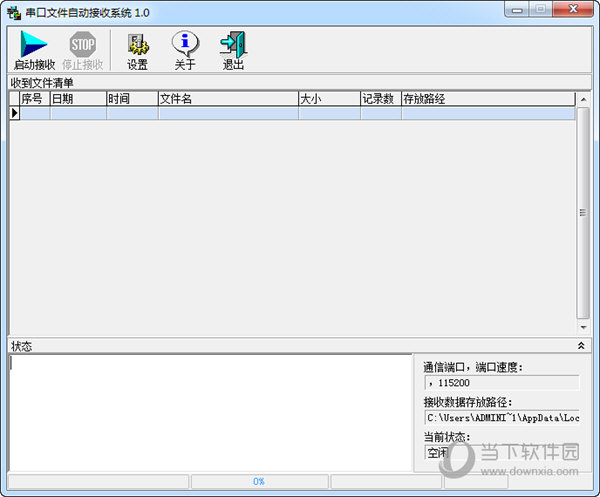Click the 退出 exit door icon

coord(233,45)
